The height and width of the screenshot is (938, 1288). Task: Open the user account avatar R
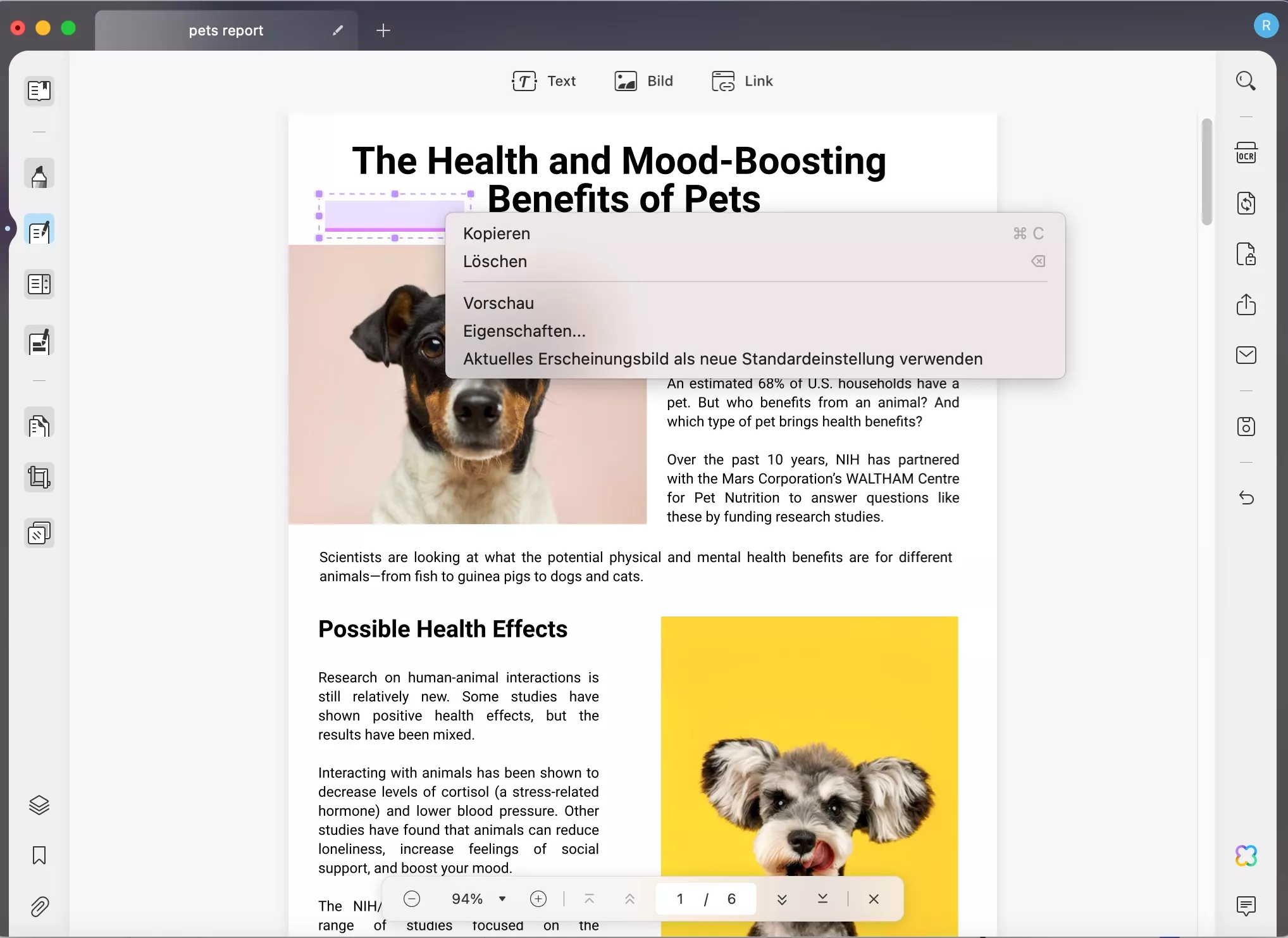[1266, 25]
